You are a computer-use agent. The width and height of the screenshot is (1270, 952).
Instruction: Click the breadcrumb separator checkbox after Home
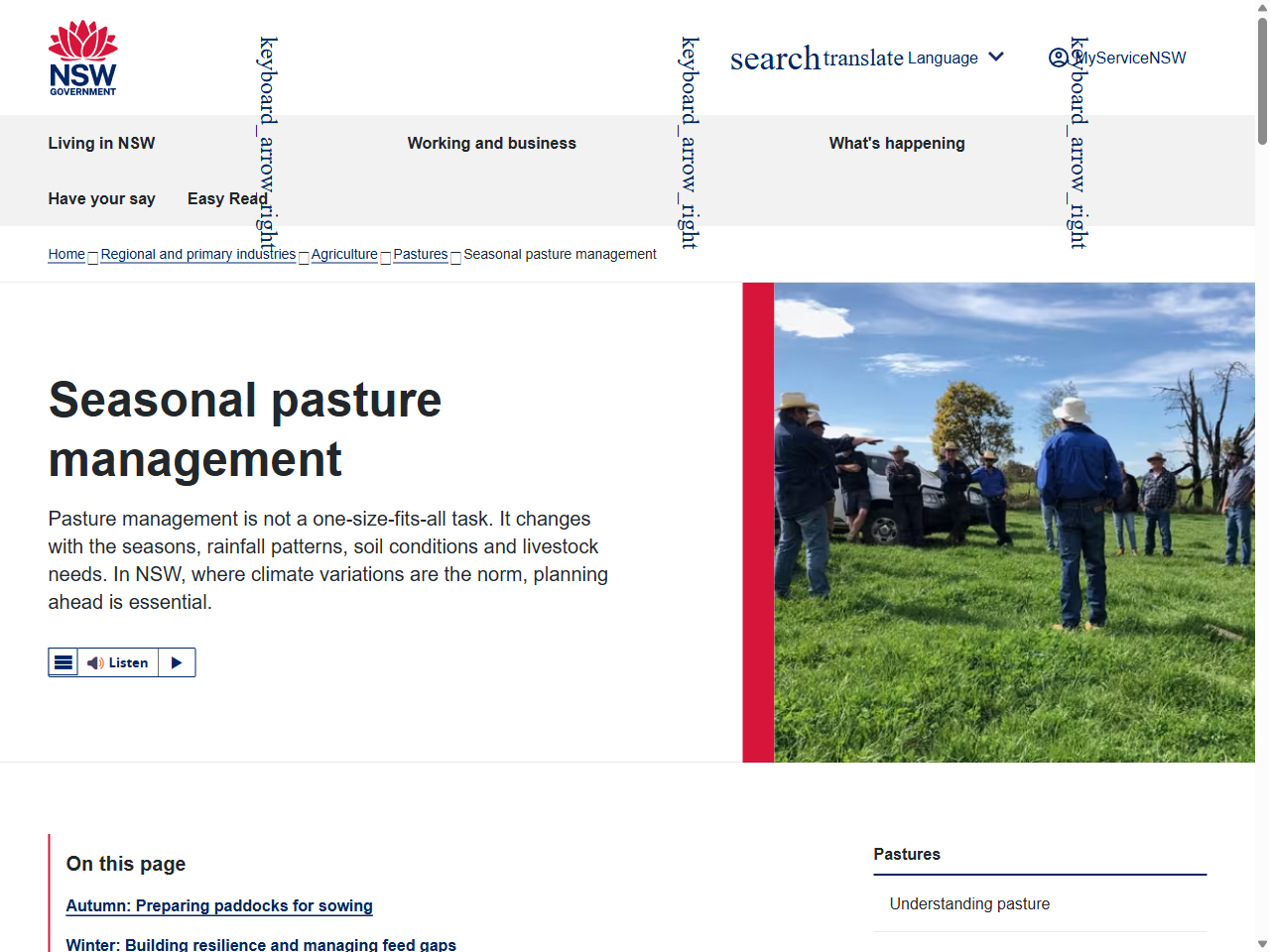92,259
